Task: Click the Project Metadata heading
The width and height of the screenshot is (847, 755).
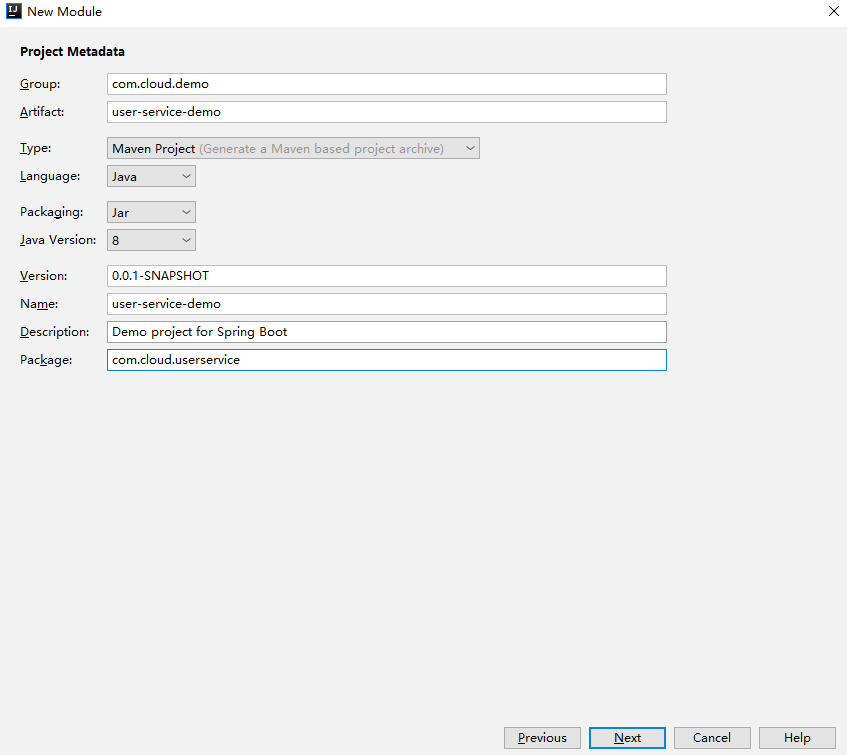Action: (72, 52)
